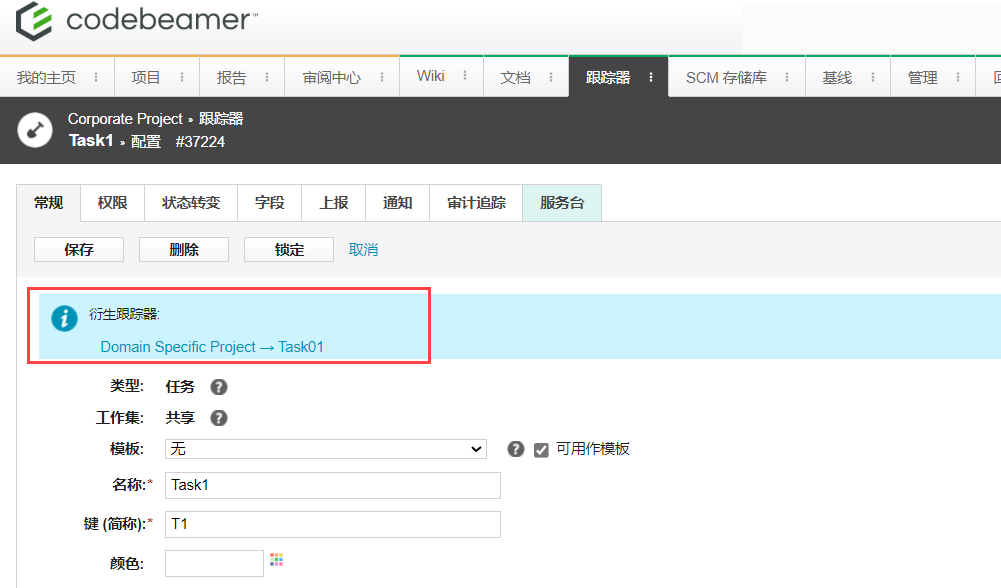1001x588 pixels.
Task: Open 审阅中心 navigation item
Action: (331, 77)
